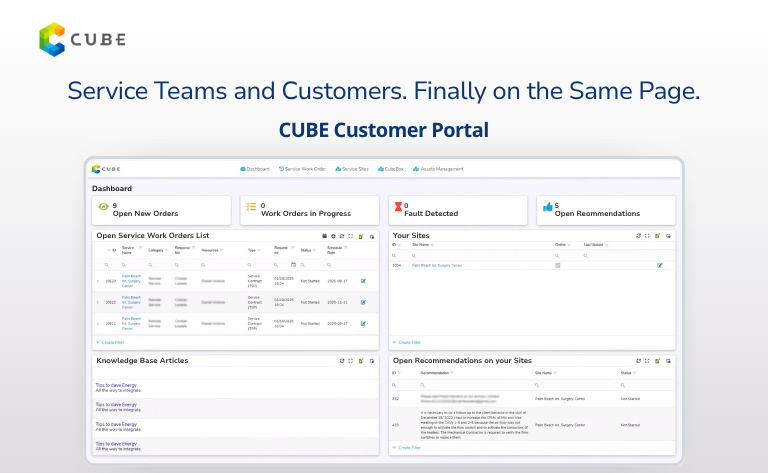Image resolution: width=768 pixels, height=473 pixels.
Task: Click the green eye Open New Orders icon
Action: [102, 207]
